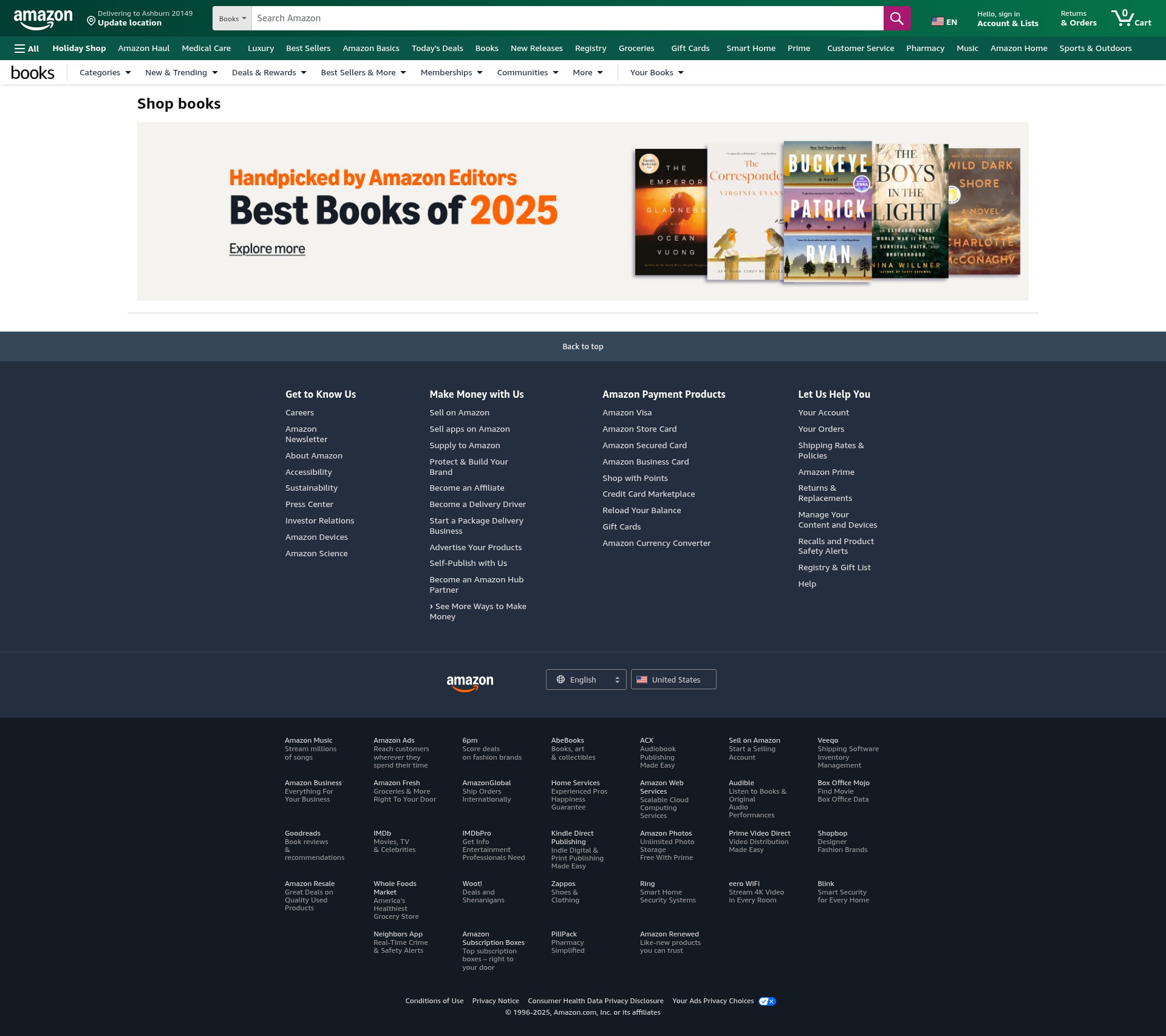Click Consumer Health Data Privacy Disclosure
Screen dimensions: 1166x1036
tap(596, 1001)
